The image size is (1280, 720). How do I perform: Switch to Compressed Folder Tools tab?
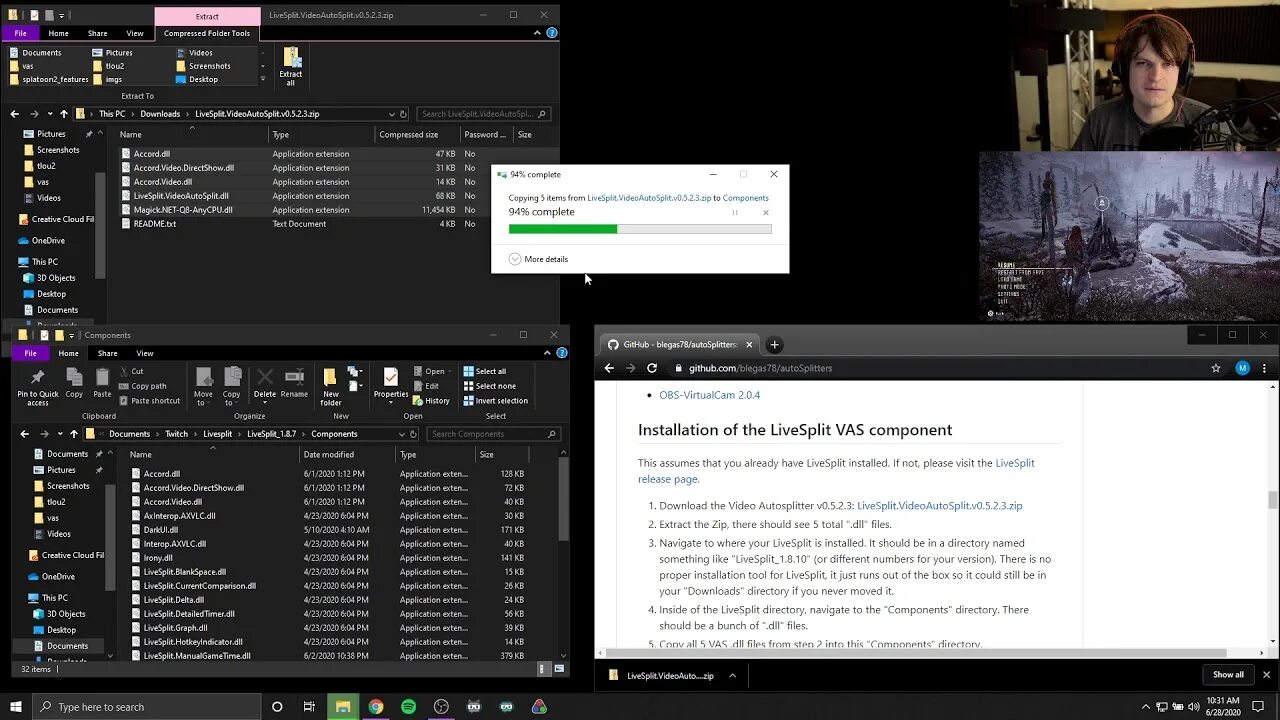click(207, 33)
